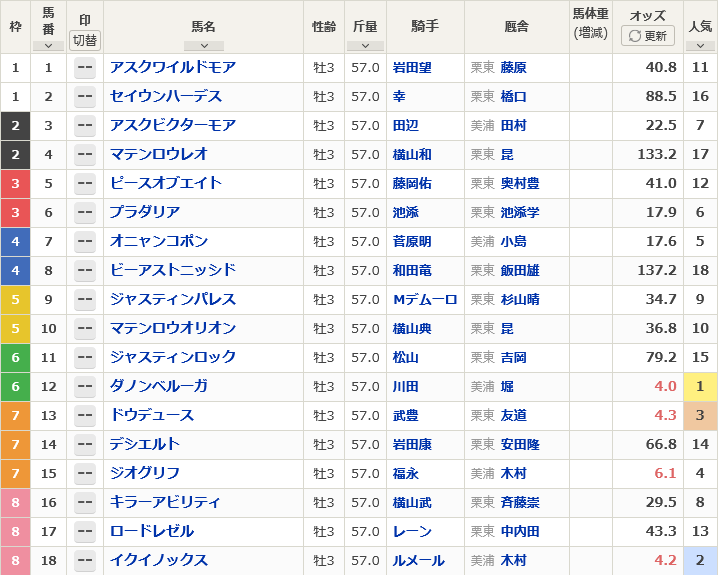This screenshot has width=718, height=575.
Task: Open trainer link 奥村豊
Action: [x=520, y=184]
